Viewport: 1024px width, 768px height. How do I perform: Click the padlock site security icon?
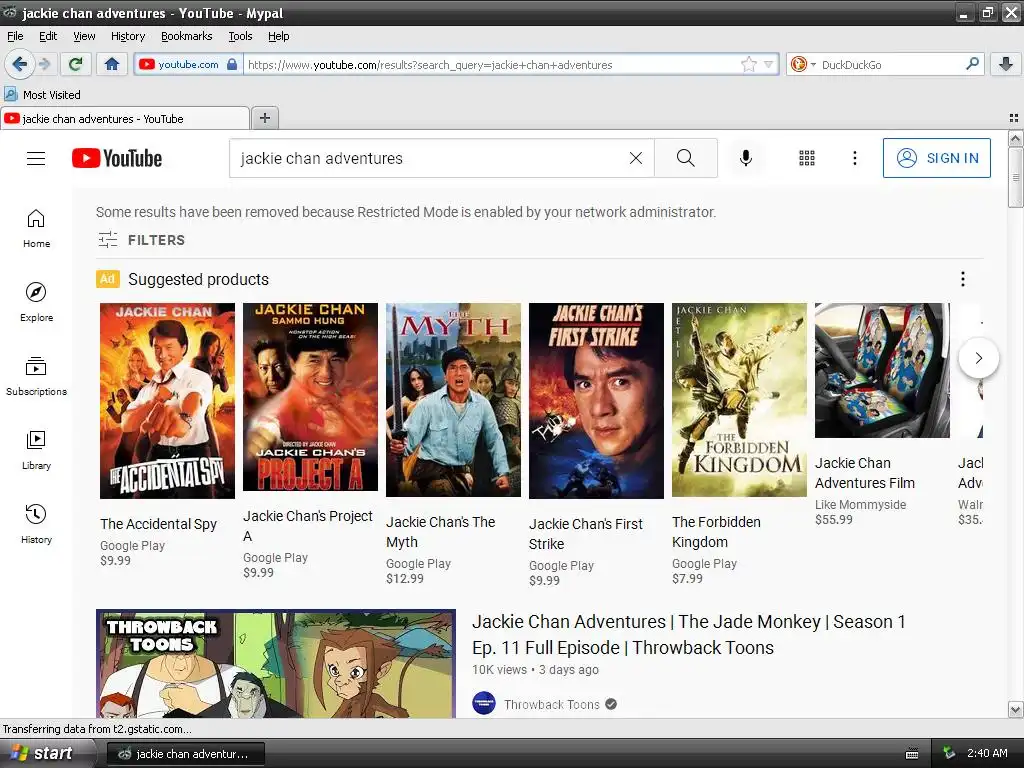pos(232,64)
